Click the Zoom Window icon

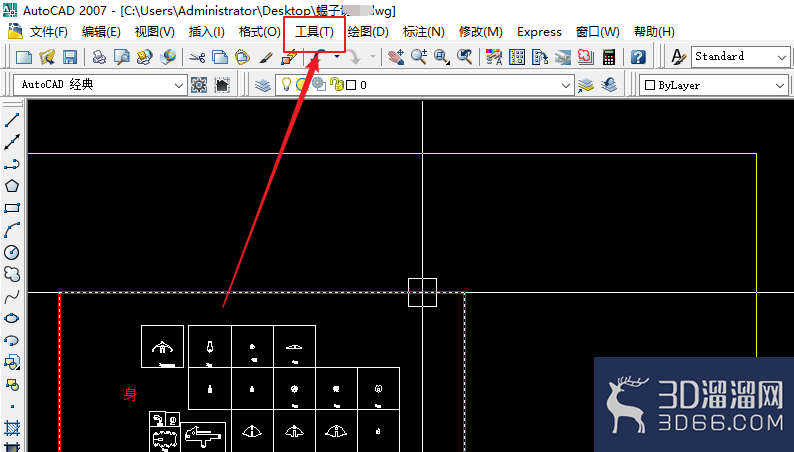442,57
